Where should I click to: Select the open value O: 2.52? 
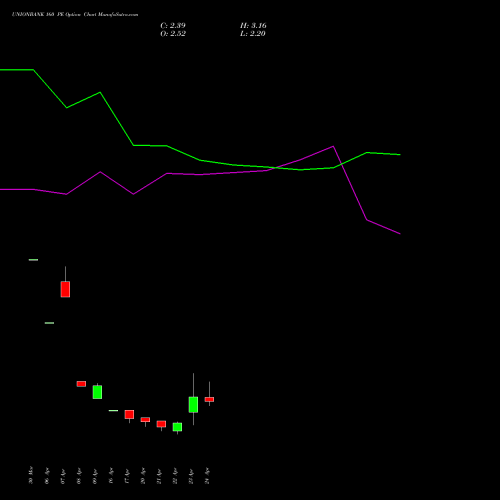point(173,33)
